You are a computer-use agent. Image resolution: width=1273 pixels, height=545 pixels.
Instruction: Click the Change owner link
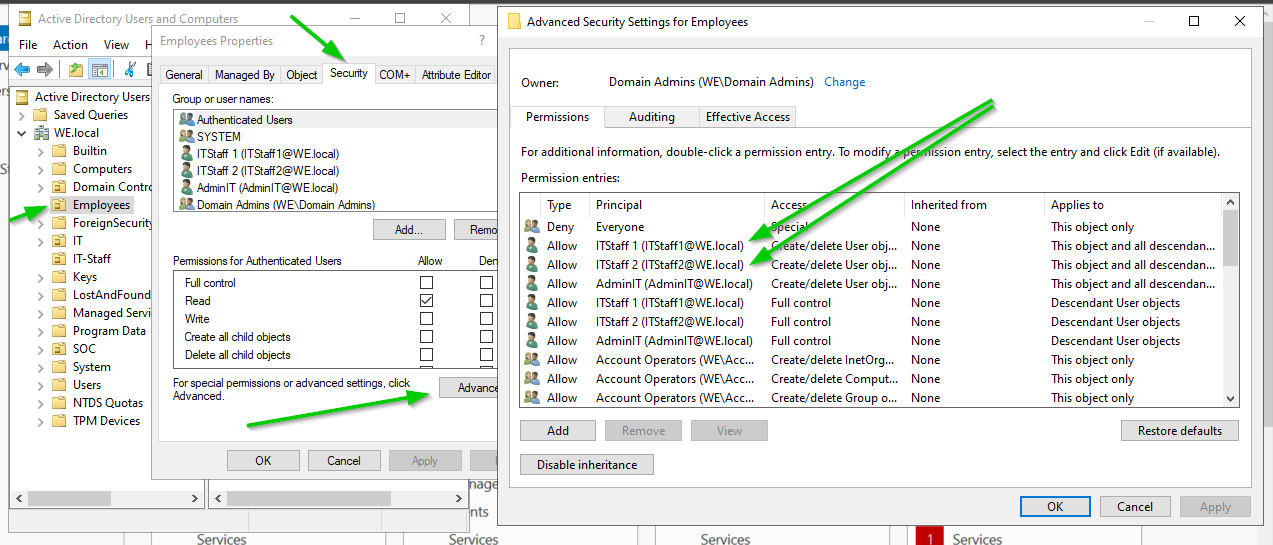[x=845, y=82]
